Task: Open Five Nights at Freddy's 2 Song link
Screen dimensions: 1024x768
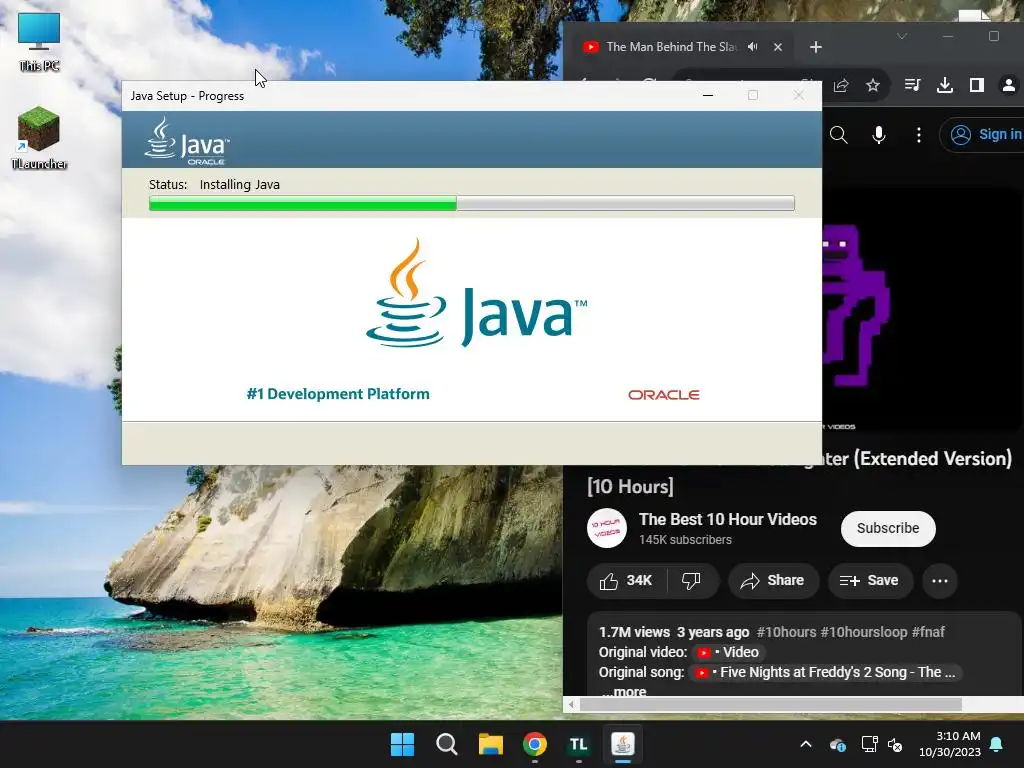Action: pos(826,673)
